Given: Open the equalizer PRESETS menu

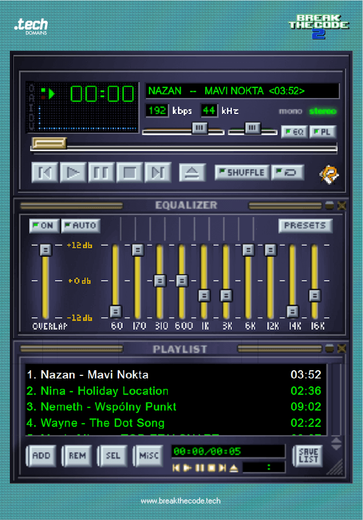Looking at the screenshot, I should (x=305, y=226).
